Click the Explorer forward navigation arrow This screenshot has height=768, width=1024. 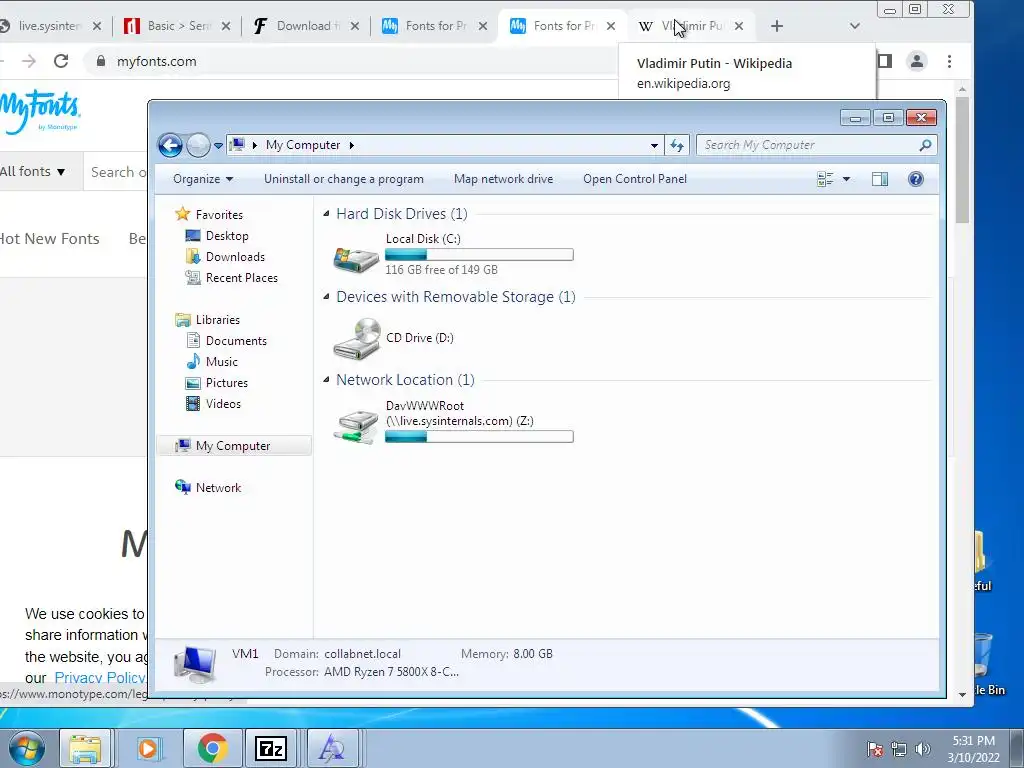[198, 145]
